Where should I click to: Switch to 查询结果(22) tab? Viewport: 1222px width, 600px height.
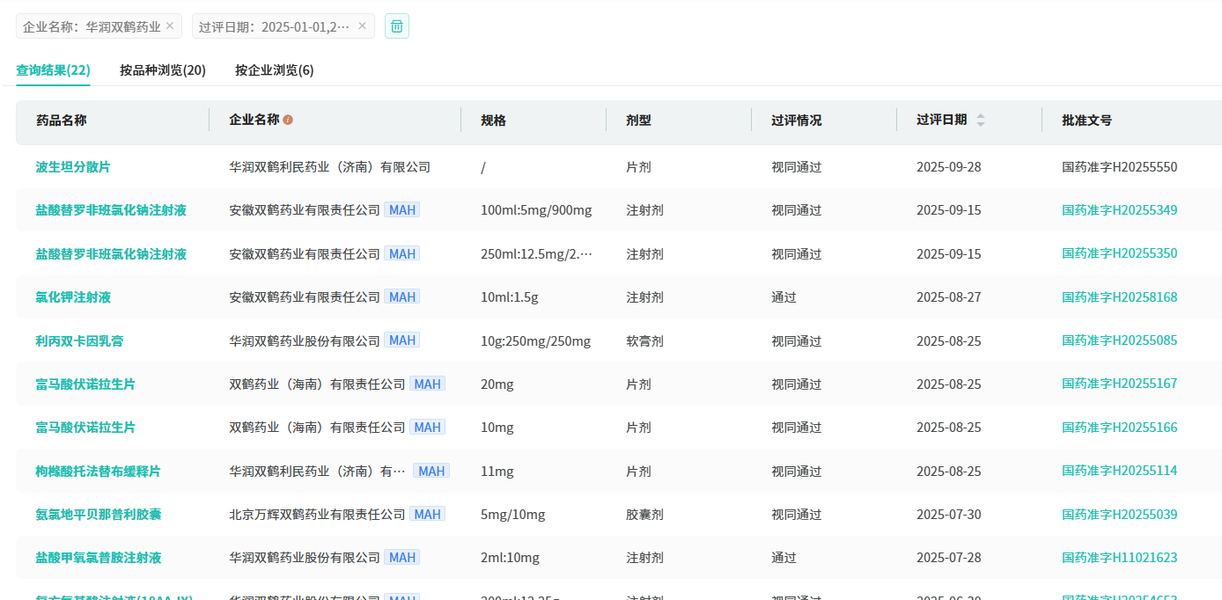point(53,70)
